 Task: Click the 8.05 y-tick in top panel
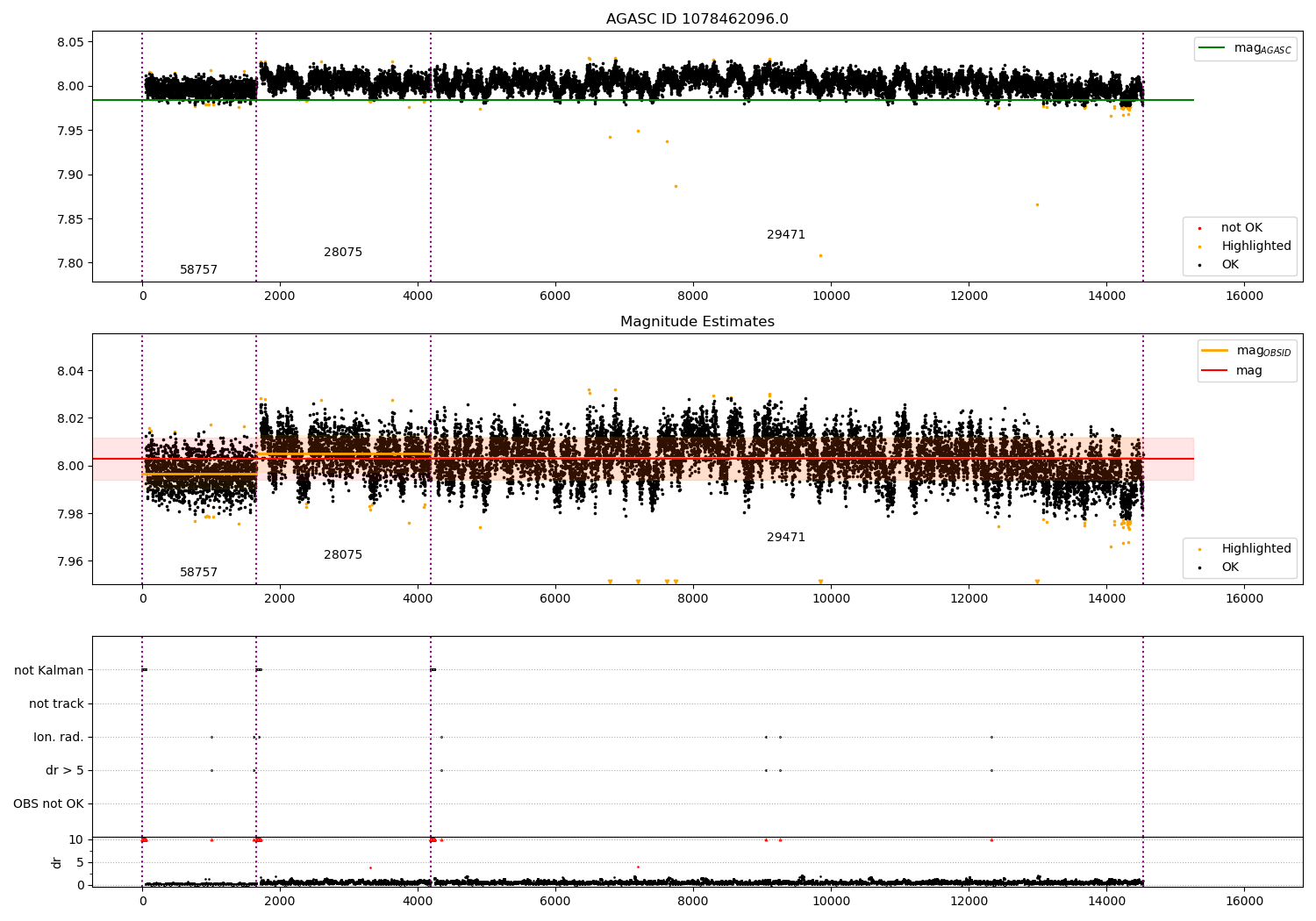[x=70, y=43]
